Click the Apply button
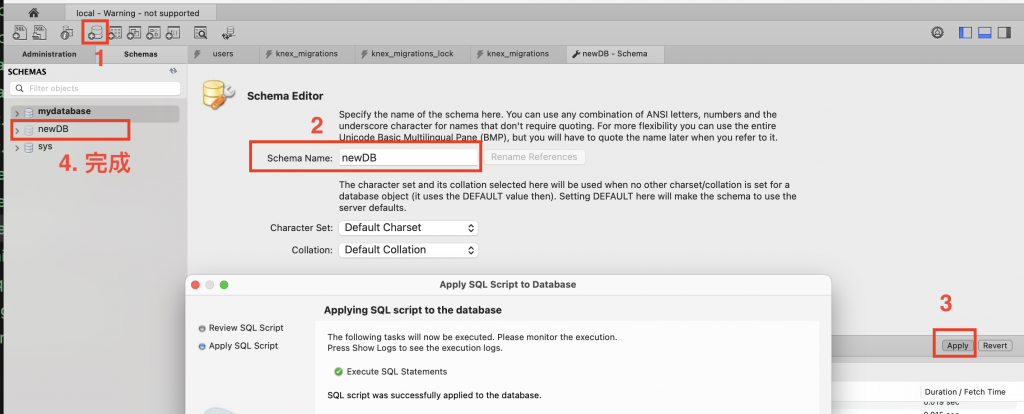Viewport: 1024px width, 414px height. tap(957, 346)
